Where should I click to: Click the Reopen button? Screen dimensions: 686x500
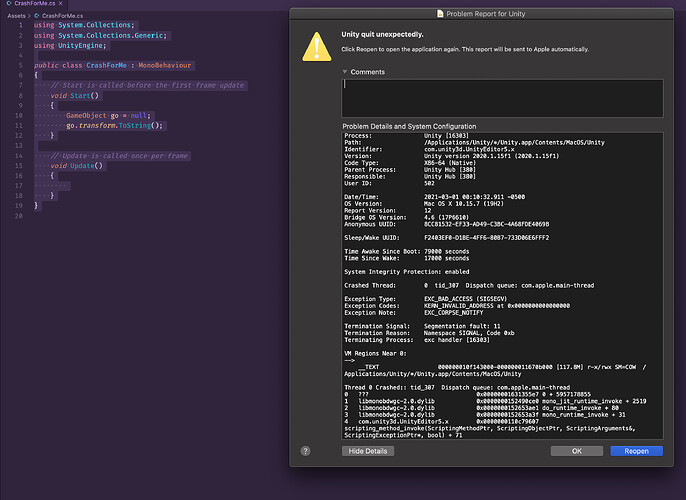pos(636,451)
